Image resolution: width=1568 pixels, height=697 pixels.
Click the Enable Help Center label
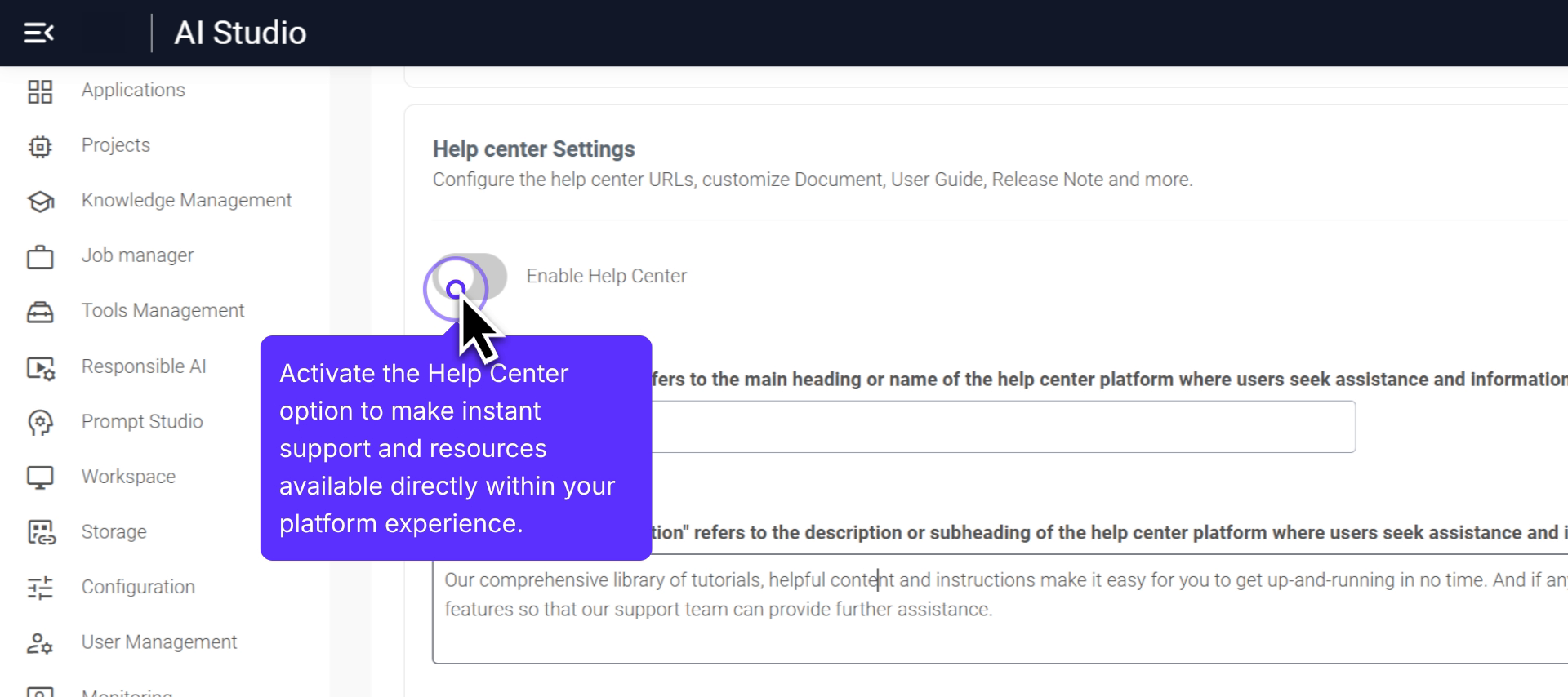point(606,276)
